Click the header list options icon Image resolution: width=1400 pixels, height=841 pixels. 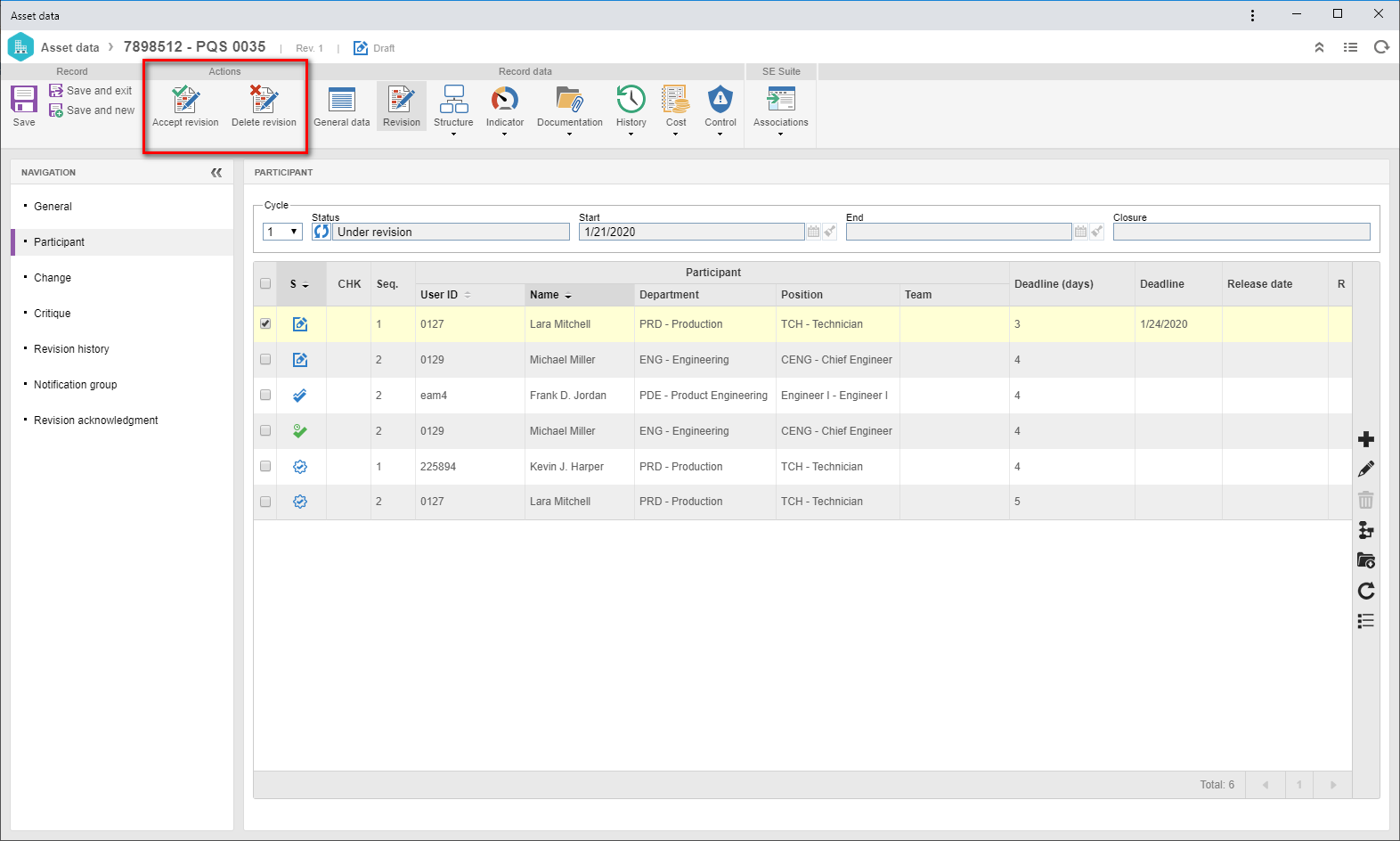1350,47
